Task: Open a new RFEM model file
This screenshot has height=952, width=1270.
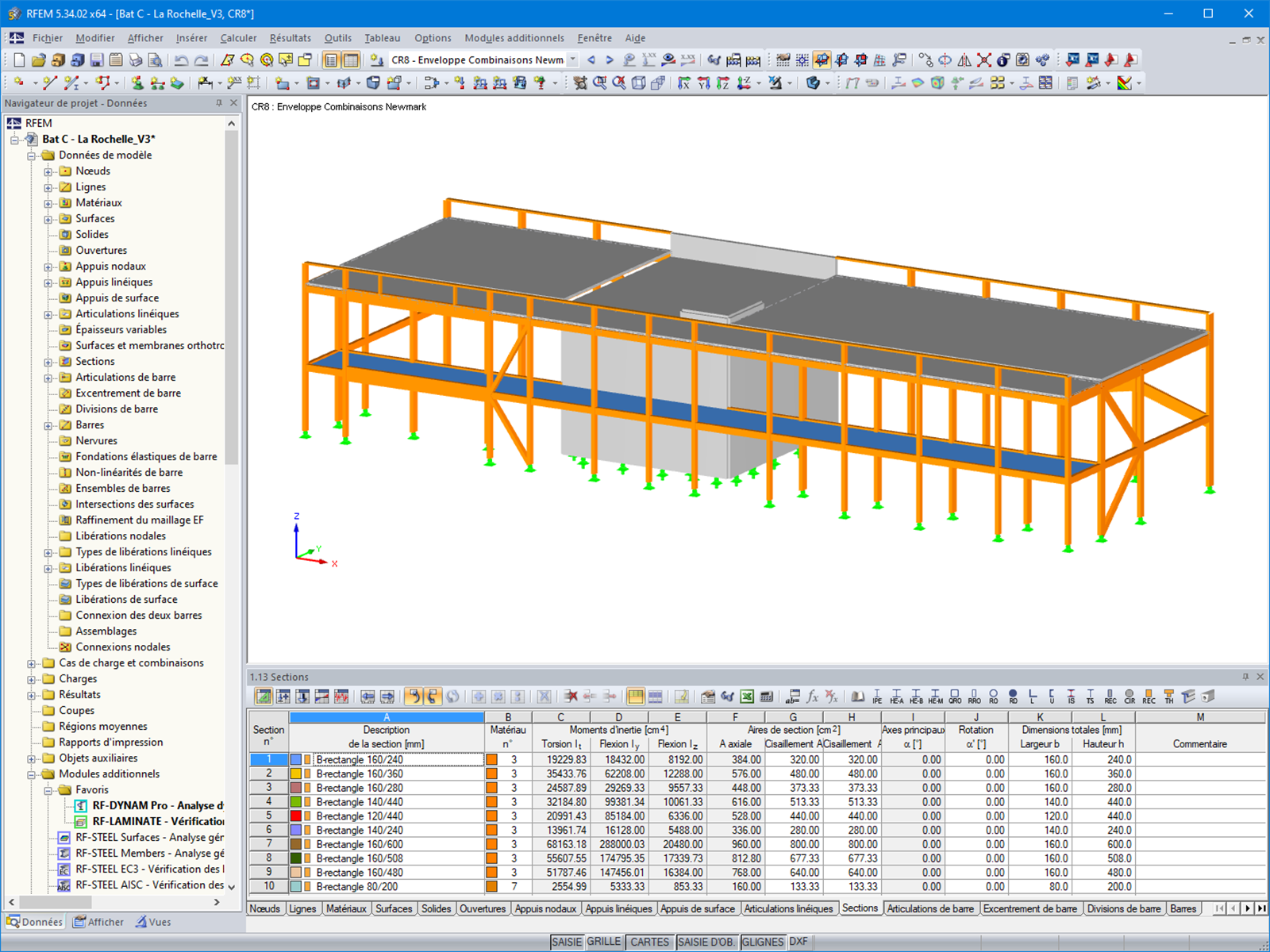Action: coord(19,59)
